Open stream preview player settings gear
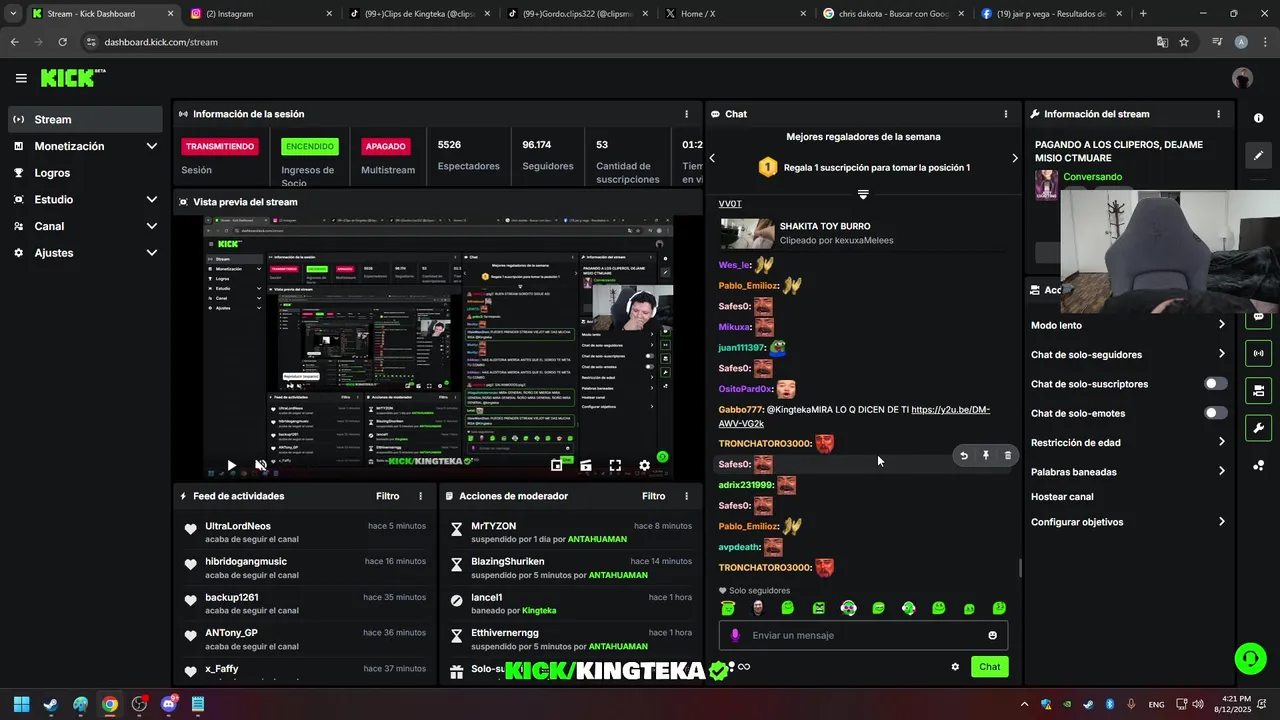The width and height of the screenshot is (1280, 720). coord(644,465)
